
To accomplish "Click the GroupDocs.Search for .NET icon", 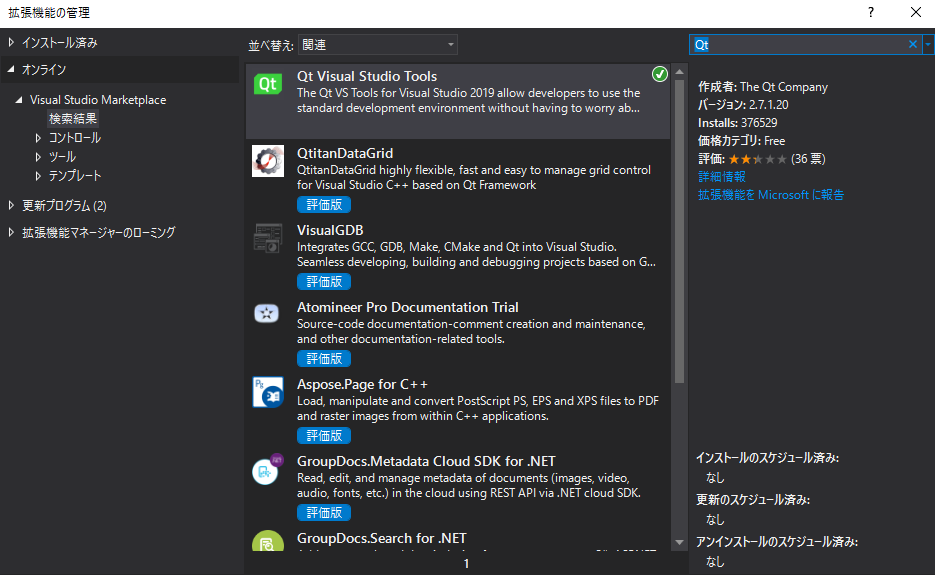I will click(268, 541).
